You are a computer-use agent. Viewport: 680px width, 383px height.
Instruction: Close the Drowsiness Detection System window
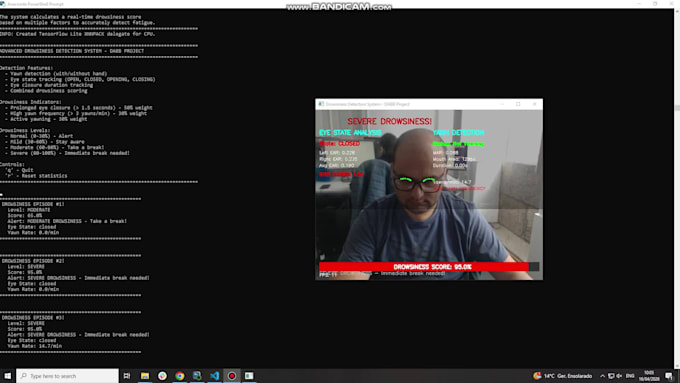point(534,104)
